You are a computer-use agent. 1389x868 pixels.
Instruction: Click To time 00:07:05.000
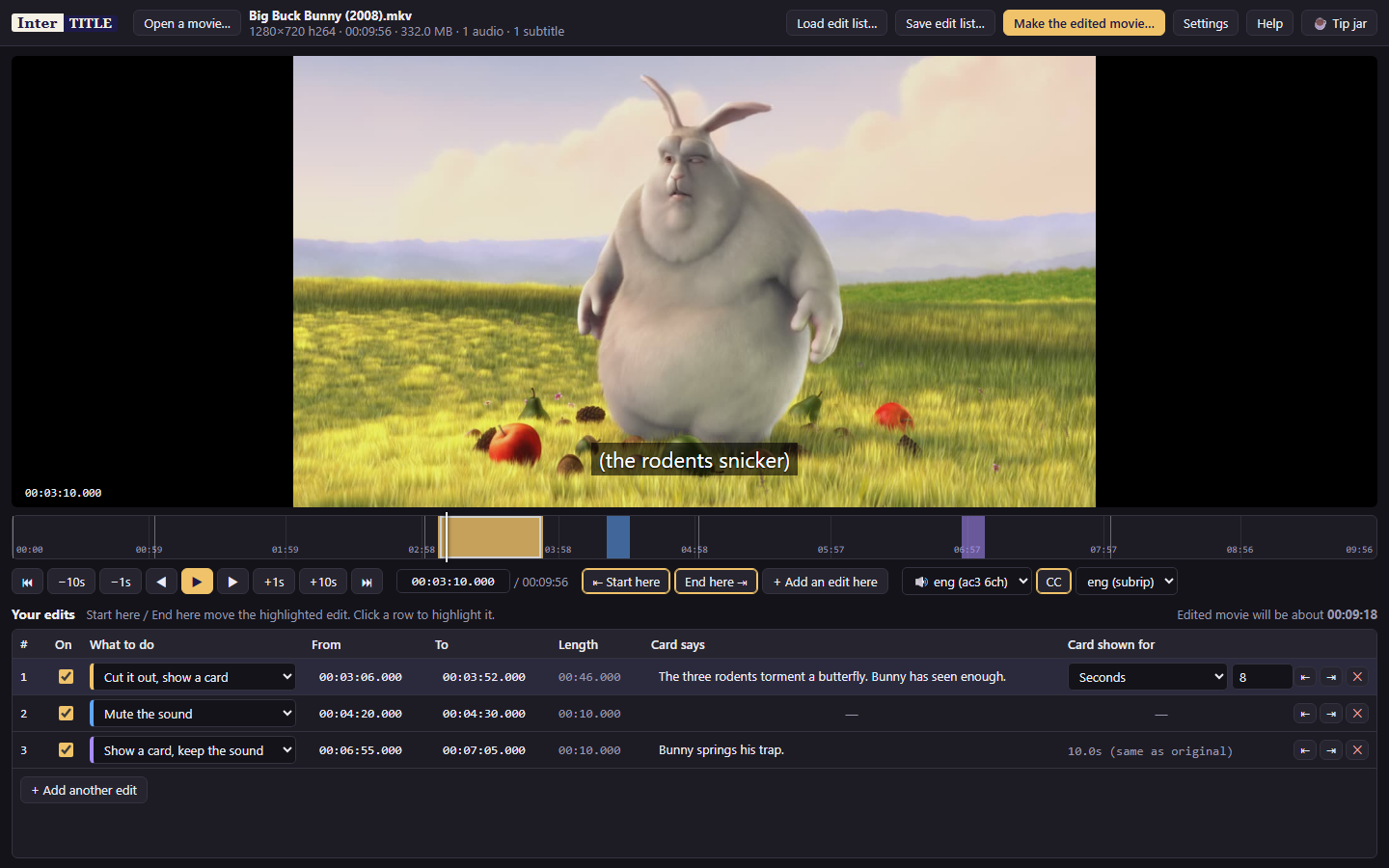click(x=484, y=750)
